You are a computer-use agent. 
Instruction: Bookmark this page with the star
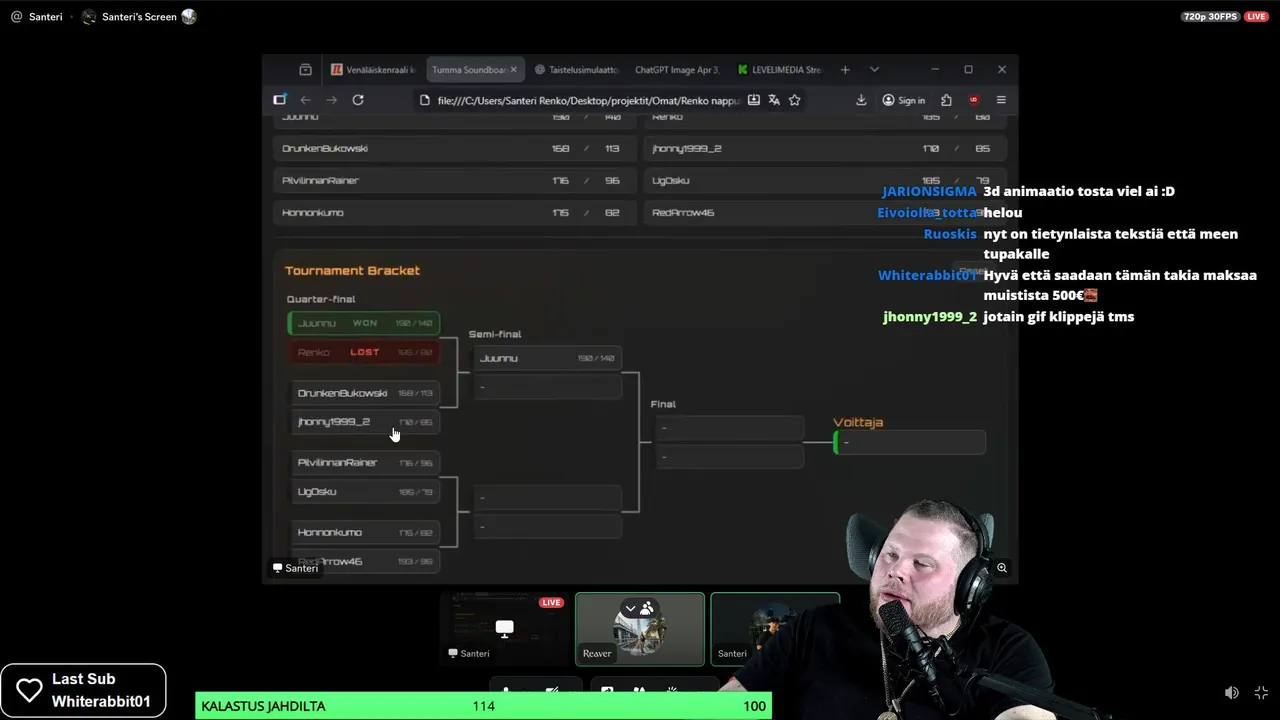(x=794, y=100)
